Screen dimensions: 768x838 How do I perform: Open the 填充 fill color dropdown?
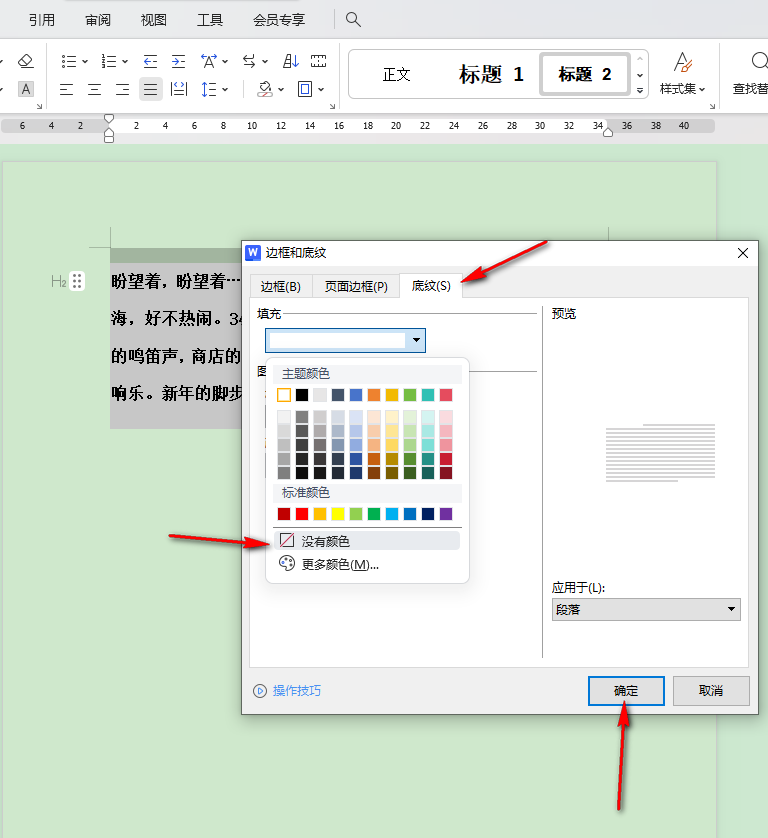416,341
